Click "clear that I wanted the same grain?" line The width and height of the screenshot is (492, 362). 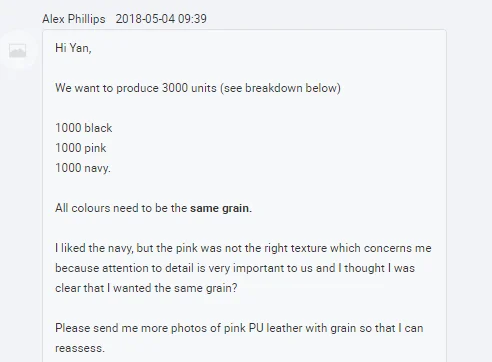click(x=146, y=288)
